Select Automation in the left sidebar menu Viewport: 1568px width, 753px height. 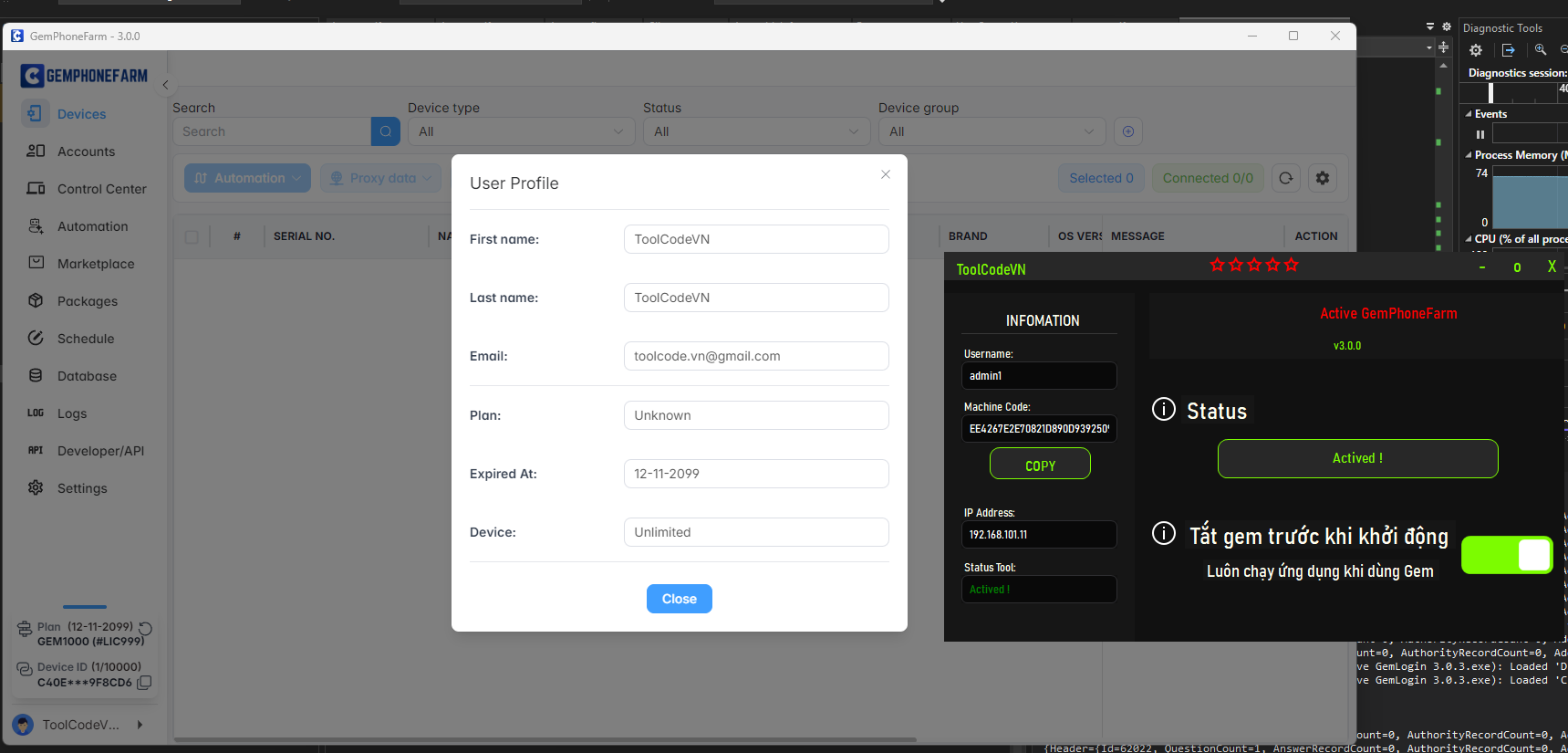(x=92, y=226)
